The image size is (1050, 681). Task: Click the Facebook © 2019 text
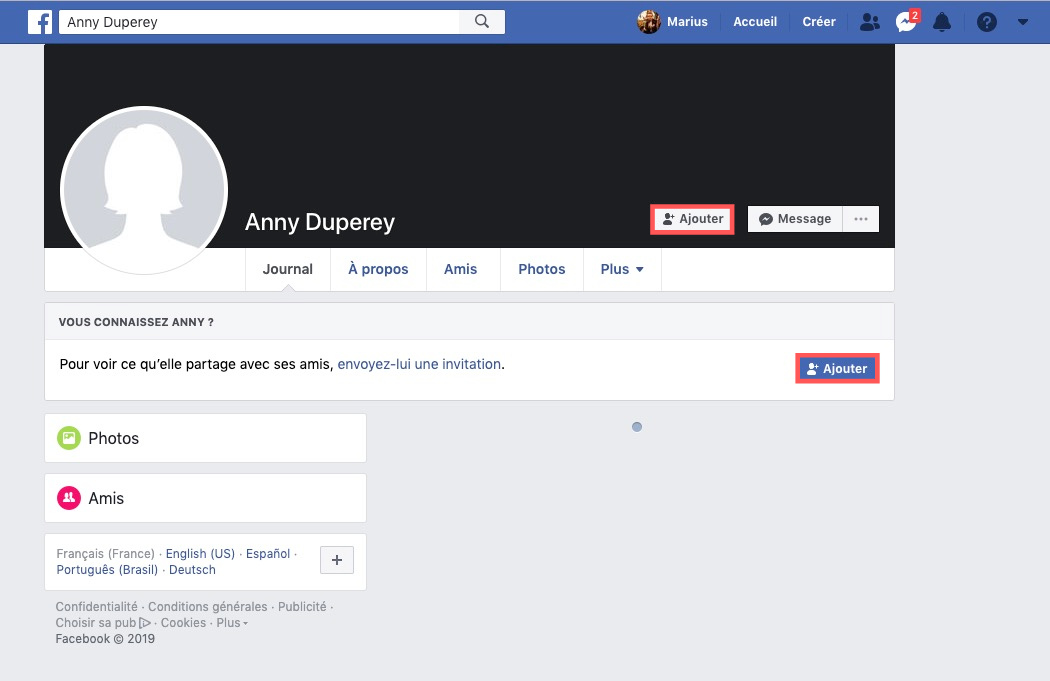click(x=105, y=639)
